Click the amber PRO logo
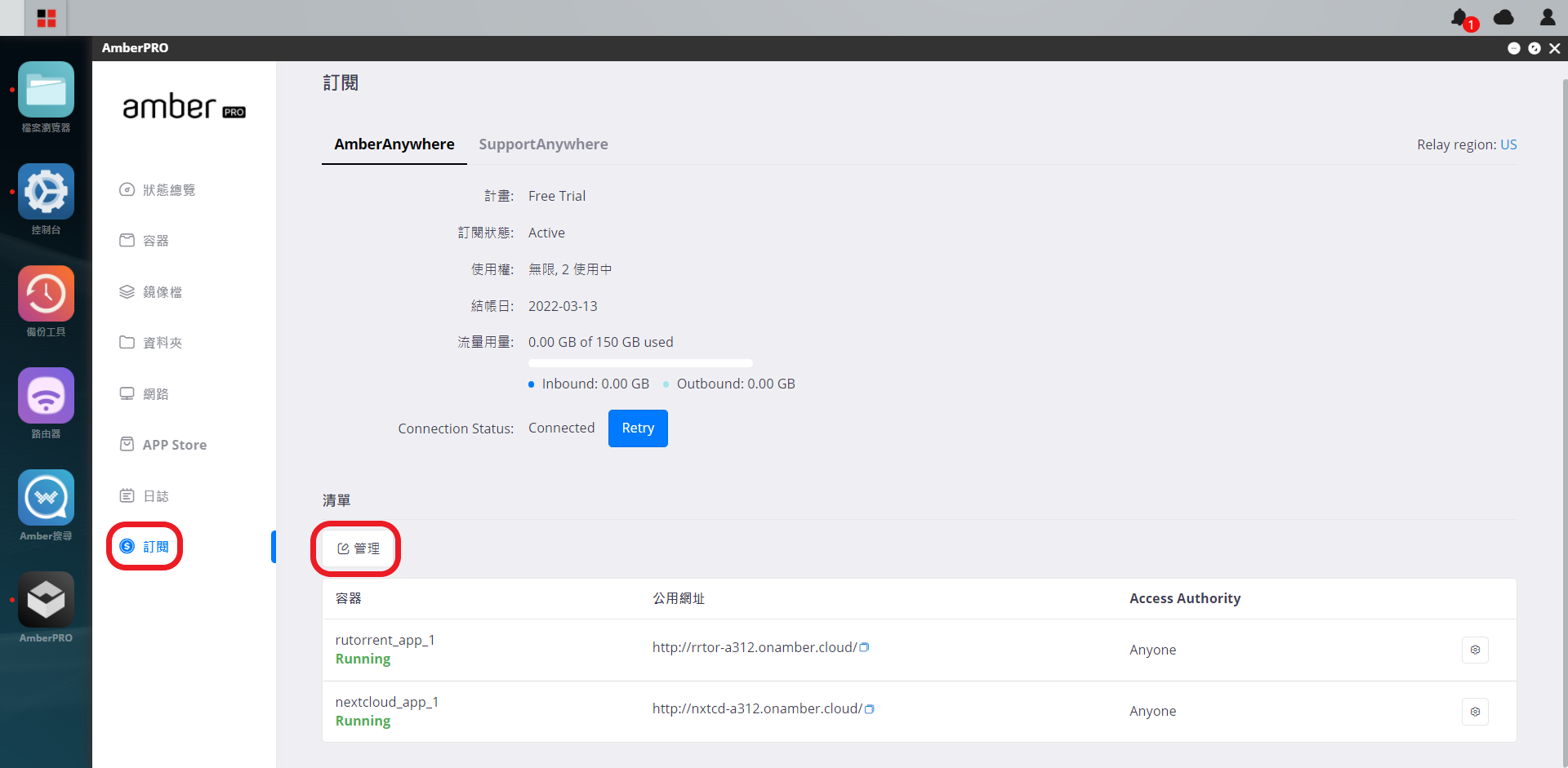 pos(184,107)
